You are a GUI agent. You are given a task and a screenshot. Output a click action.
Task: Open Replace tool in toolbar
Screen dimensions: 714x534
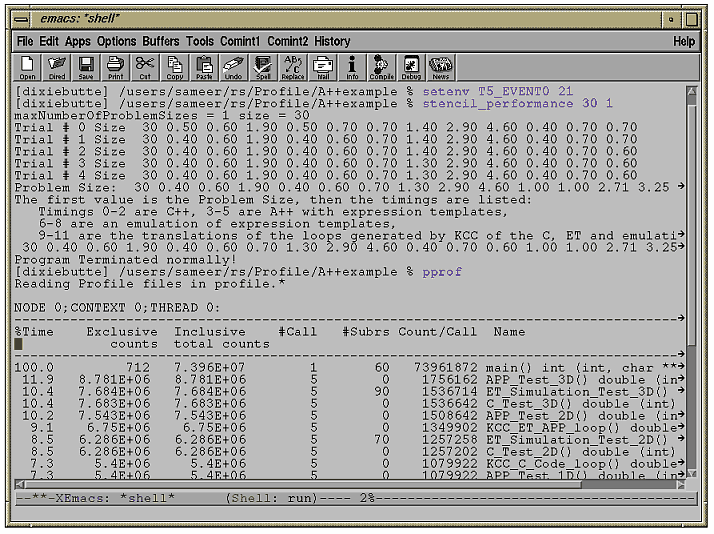(292, 67)
